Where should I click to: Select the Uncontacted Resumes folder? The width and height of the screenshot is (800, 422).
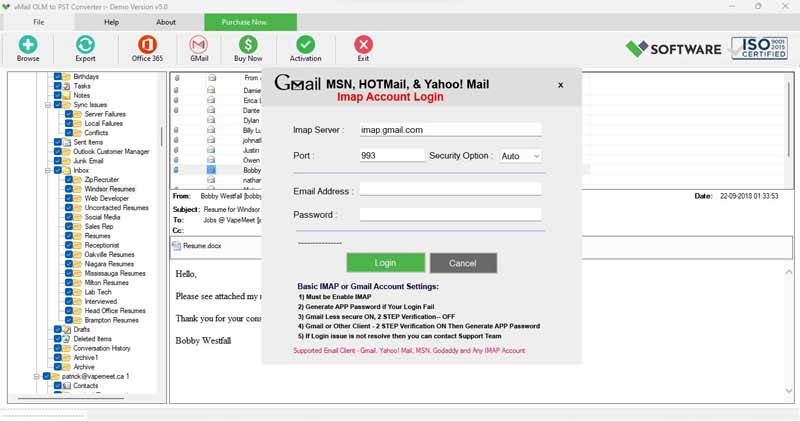point(116,208)
